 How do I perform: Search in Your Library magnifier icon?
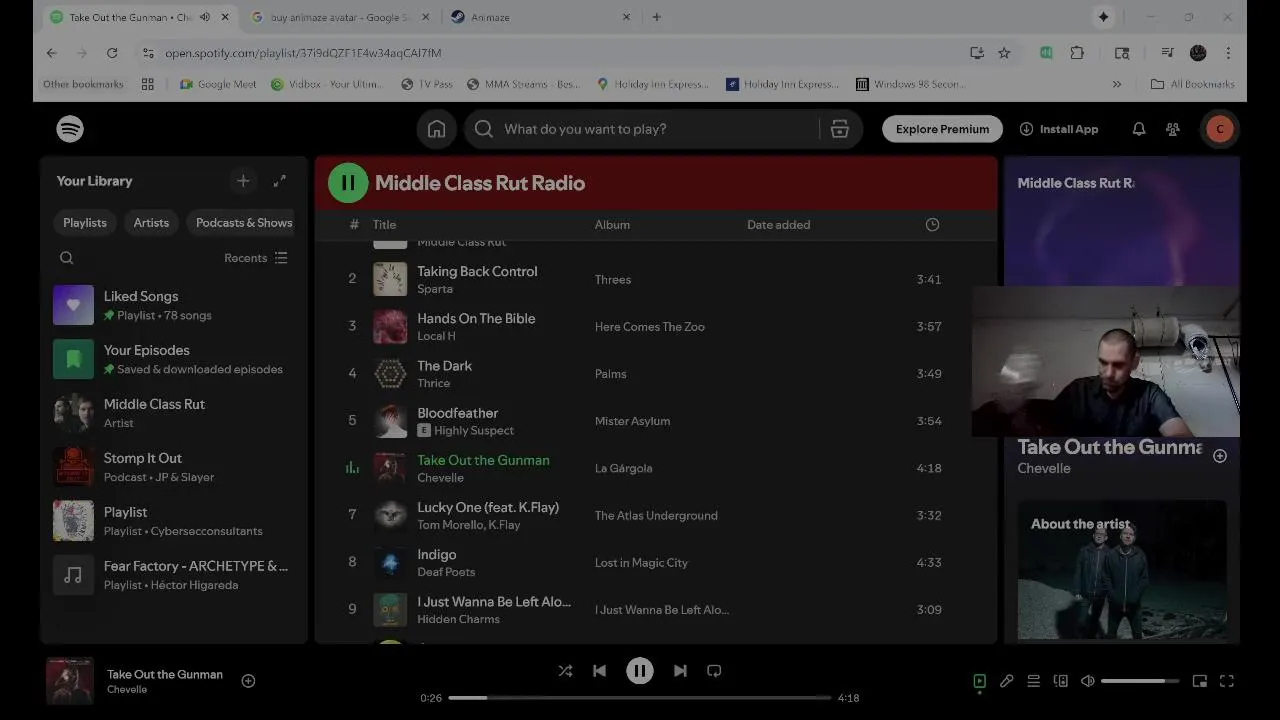pos(67,258)
